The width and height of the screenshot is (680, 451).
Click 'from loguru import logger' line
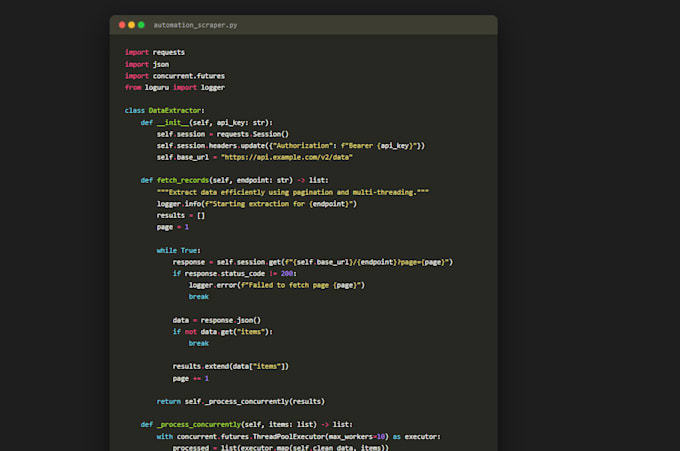click(175, 88)
